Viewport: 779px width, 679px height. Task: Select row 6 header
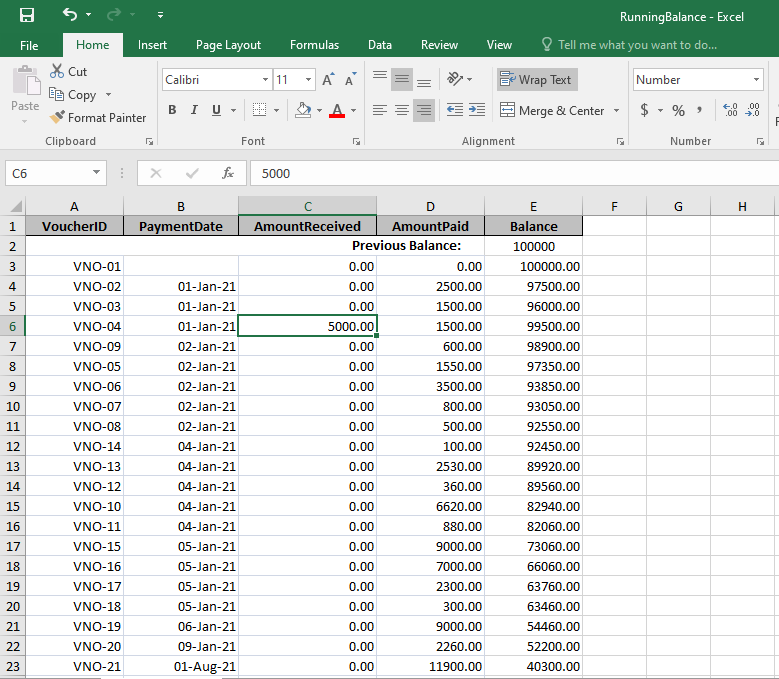click(x=12, y=326)
